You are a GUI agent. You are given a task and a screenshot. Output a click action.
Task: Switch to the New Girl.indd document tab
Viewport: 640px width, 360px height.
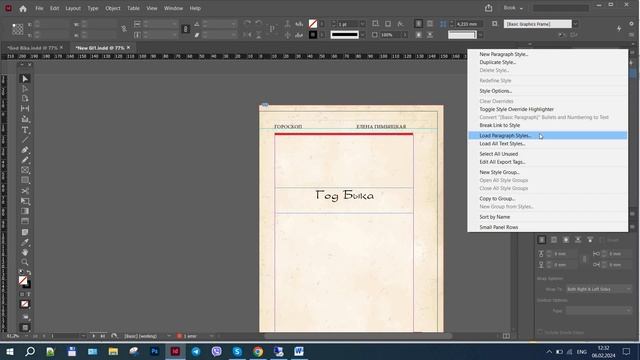coord(100,48)
